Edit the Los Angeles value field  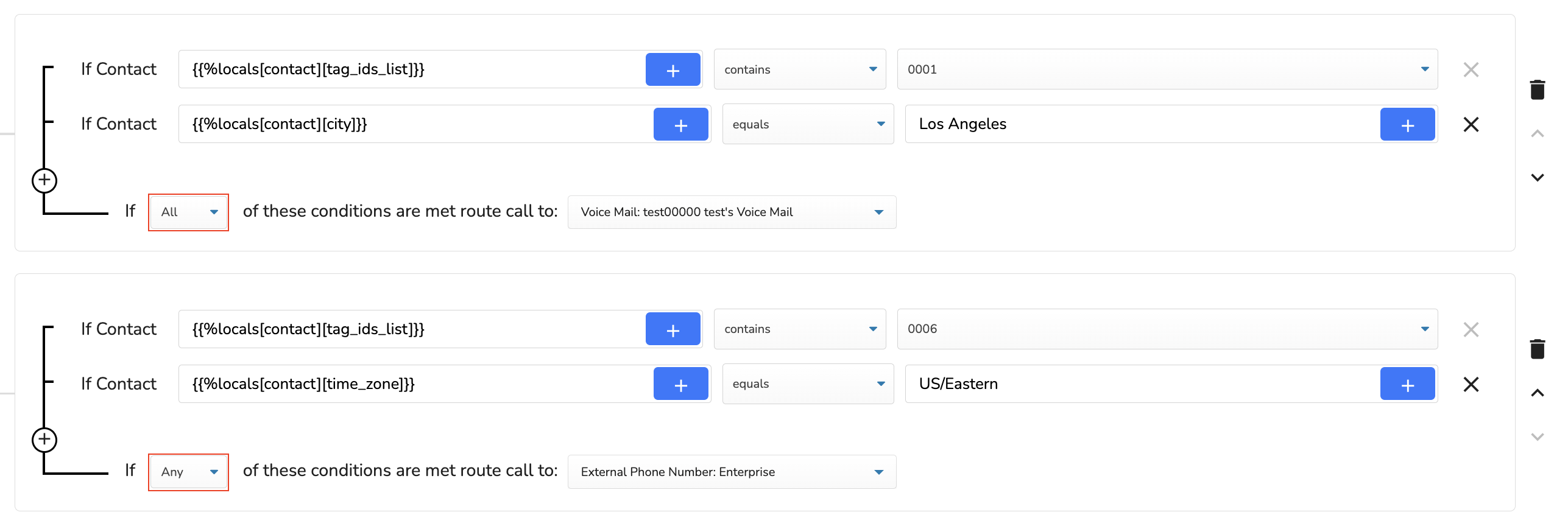pos(1142,124)
